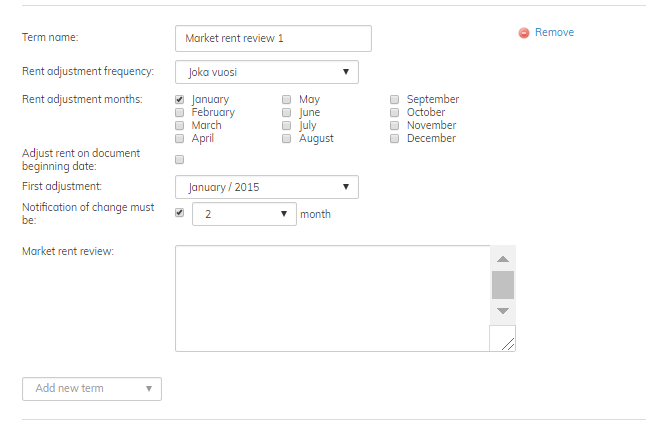669x428 pixels.
Task: Open the notification months number dropdown
Action: point(244,214)
